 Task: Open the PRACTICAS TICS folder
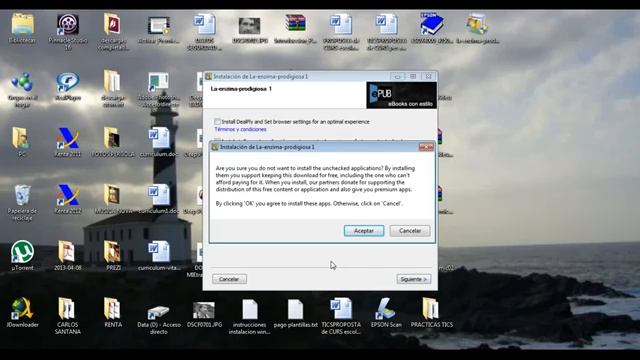click(x=432, y=313)
